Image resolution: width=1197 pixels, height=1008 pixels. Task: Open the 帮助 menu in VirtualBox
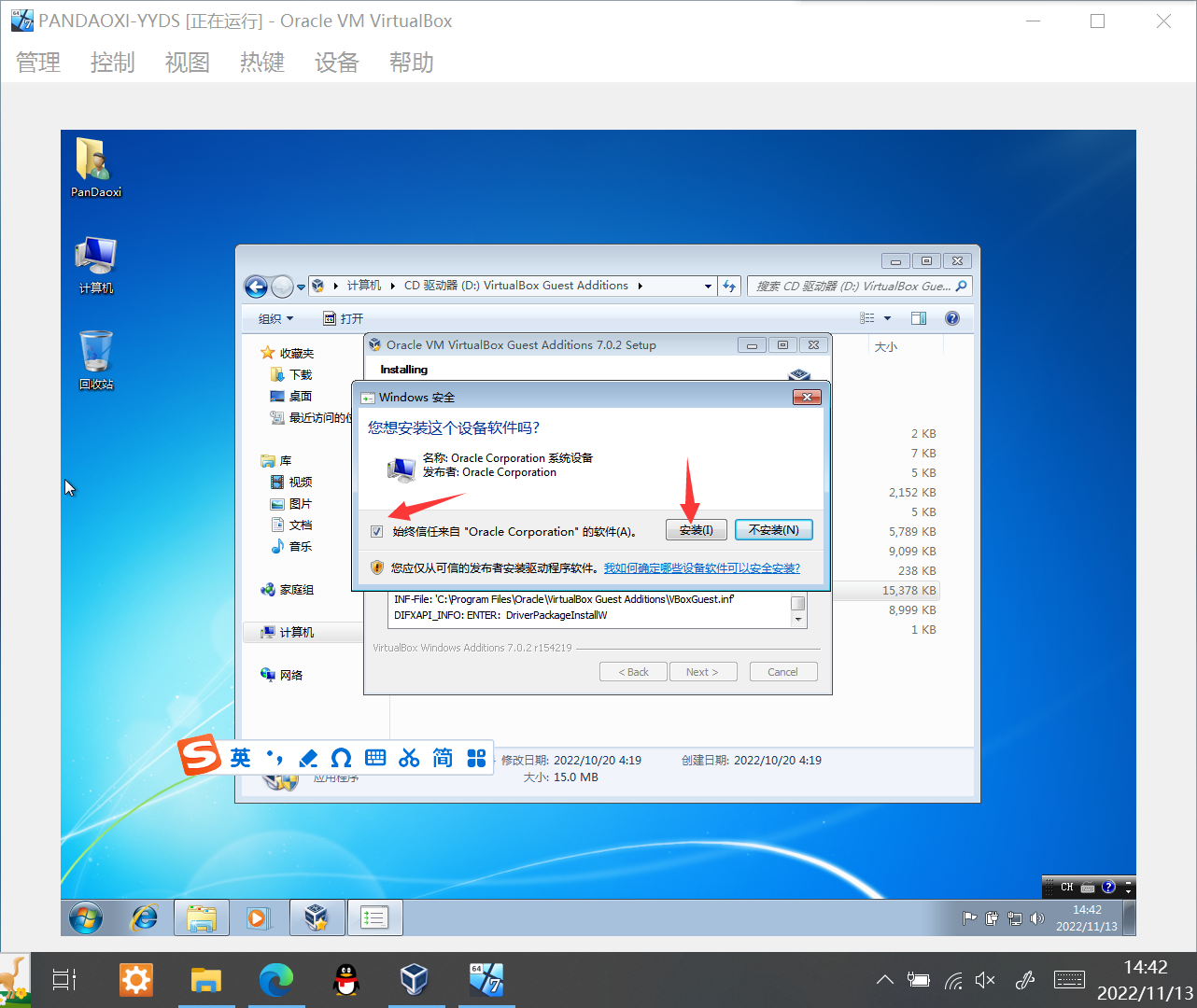[412, 63]
